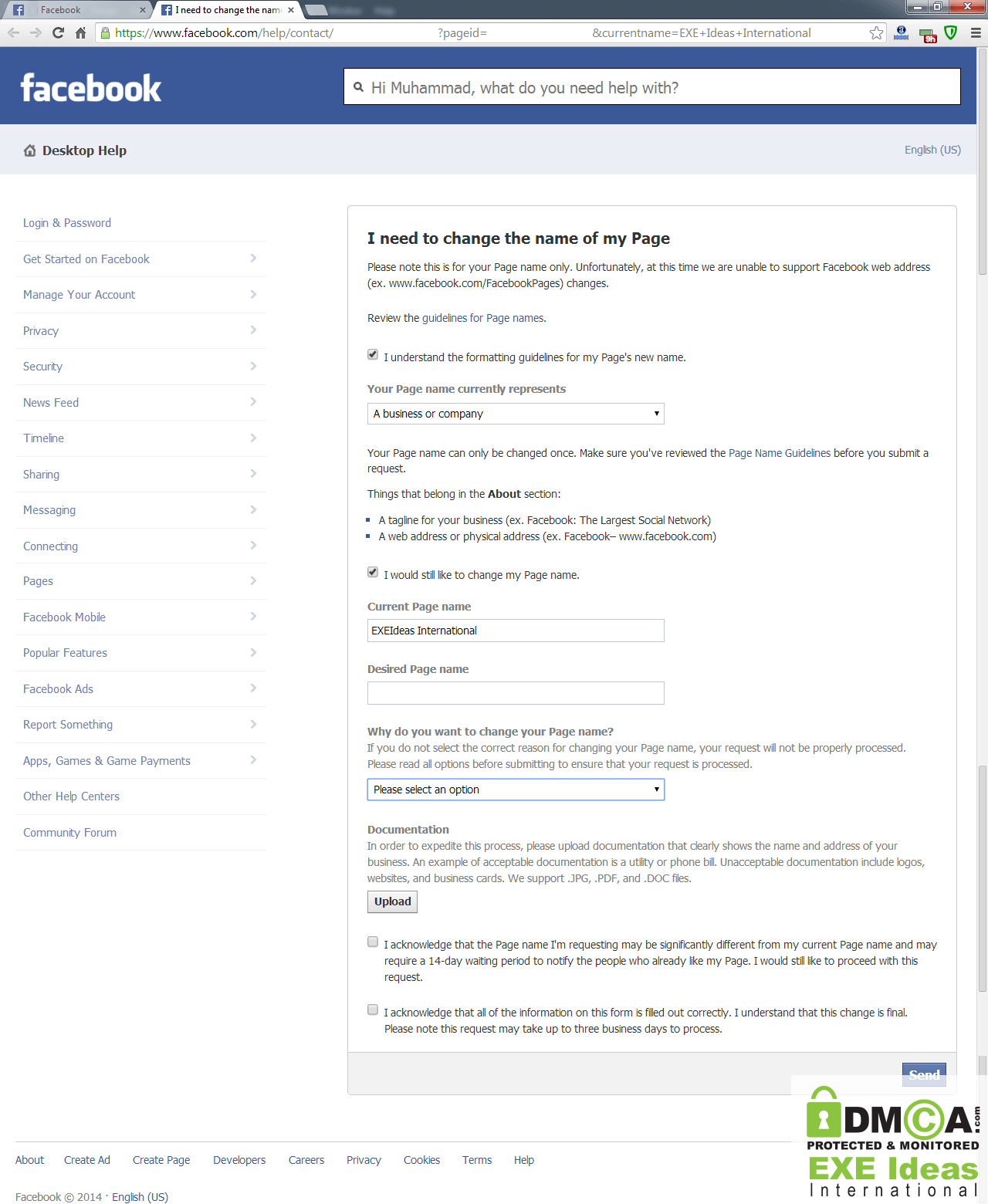Click the browser back arrow
The width and height of the screenshot is (988, 1204).
pos(13,32)
